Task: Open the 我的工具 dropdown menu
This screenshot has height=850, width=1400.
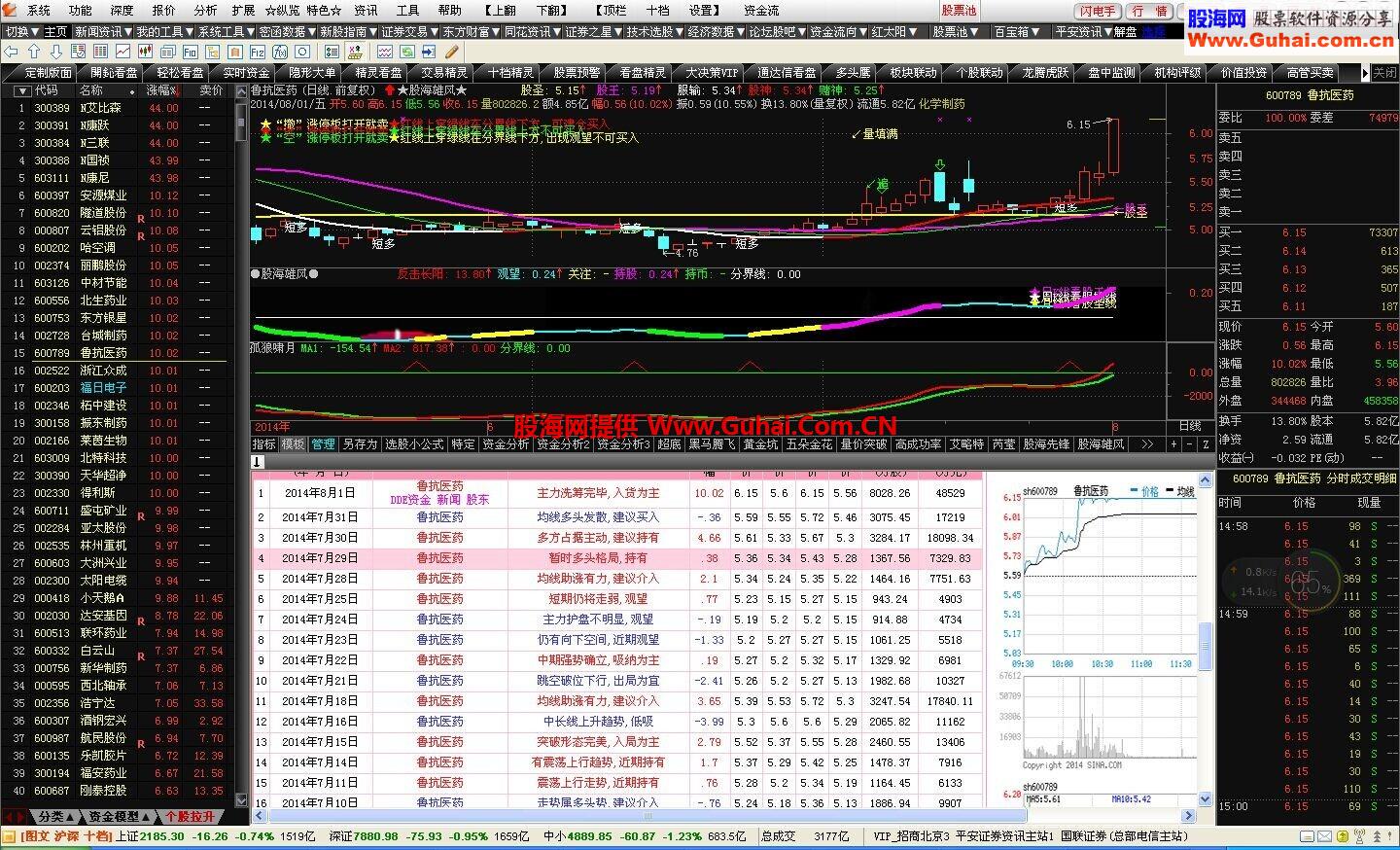Action: click(164, 31)
